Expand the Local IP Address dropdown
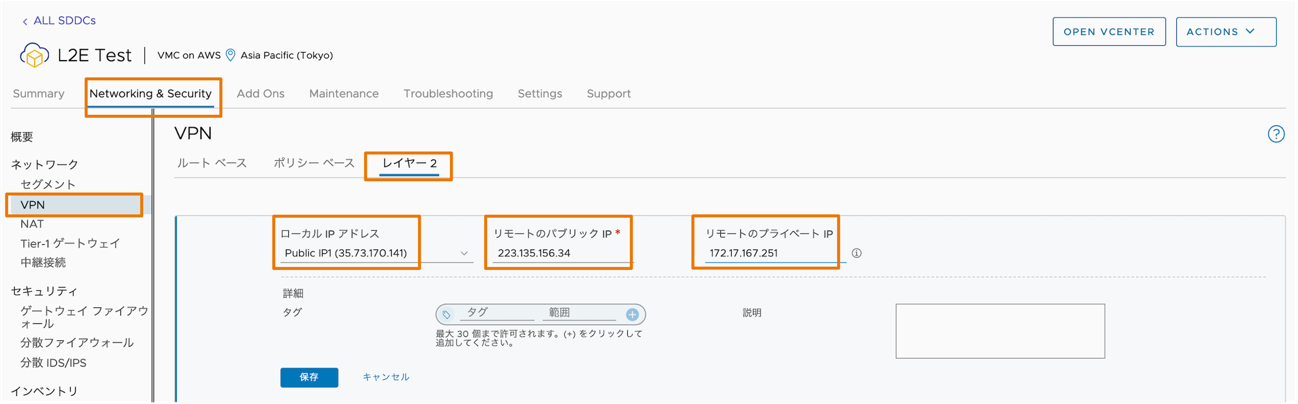This screenshot has height=404, width=1298. [464, 254]
